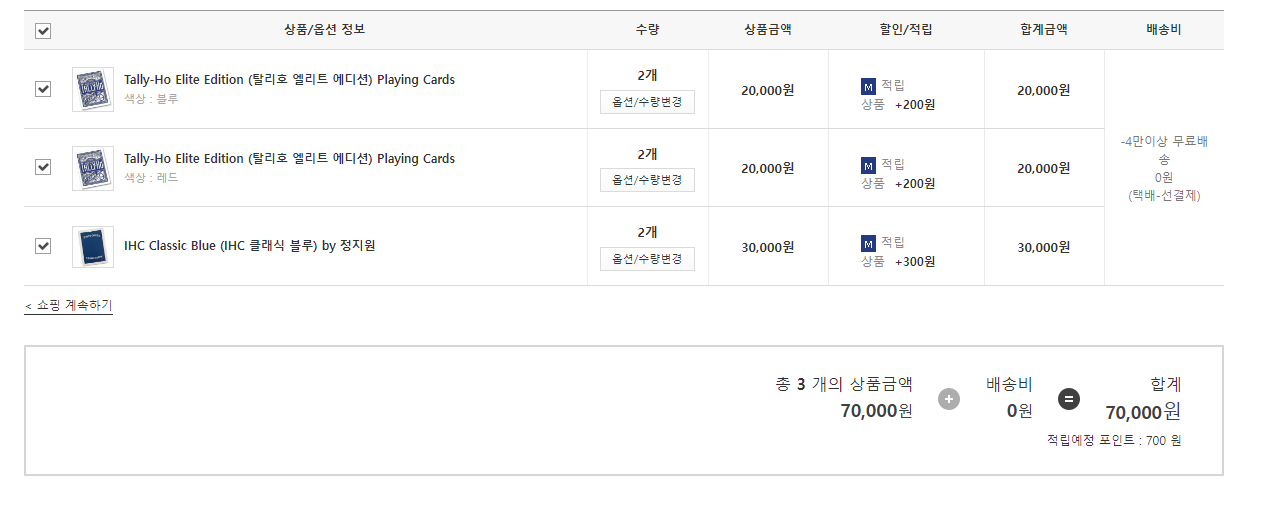This screenshot has width=1265, height=516.
Task: Click the equals circle icon beside 합계
Action: pyautogui.click(x=1069, y=400)
